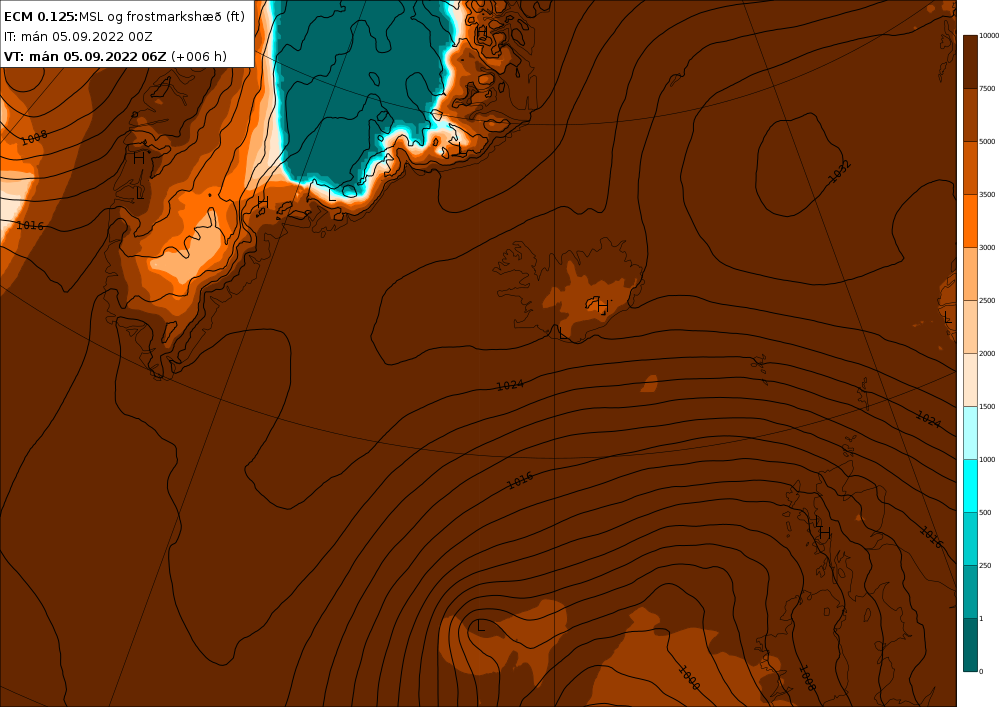Image resolution: width=1000 pixels, height=707 pixels.
Task: Click the 2500 colorbar tick label
Action: [987, 300]
